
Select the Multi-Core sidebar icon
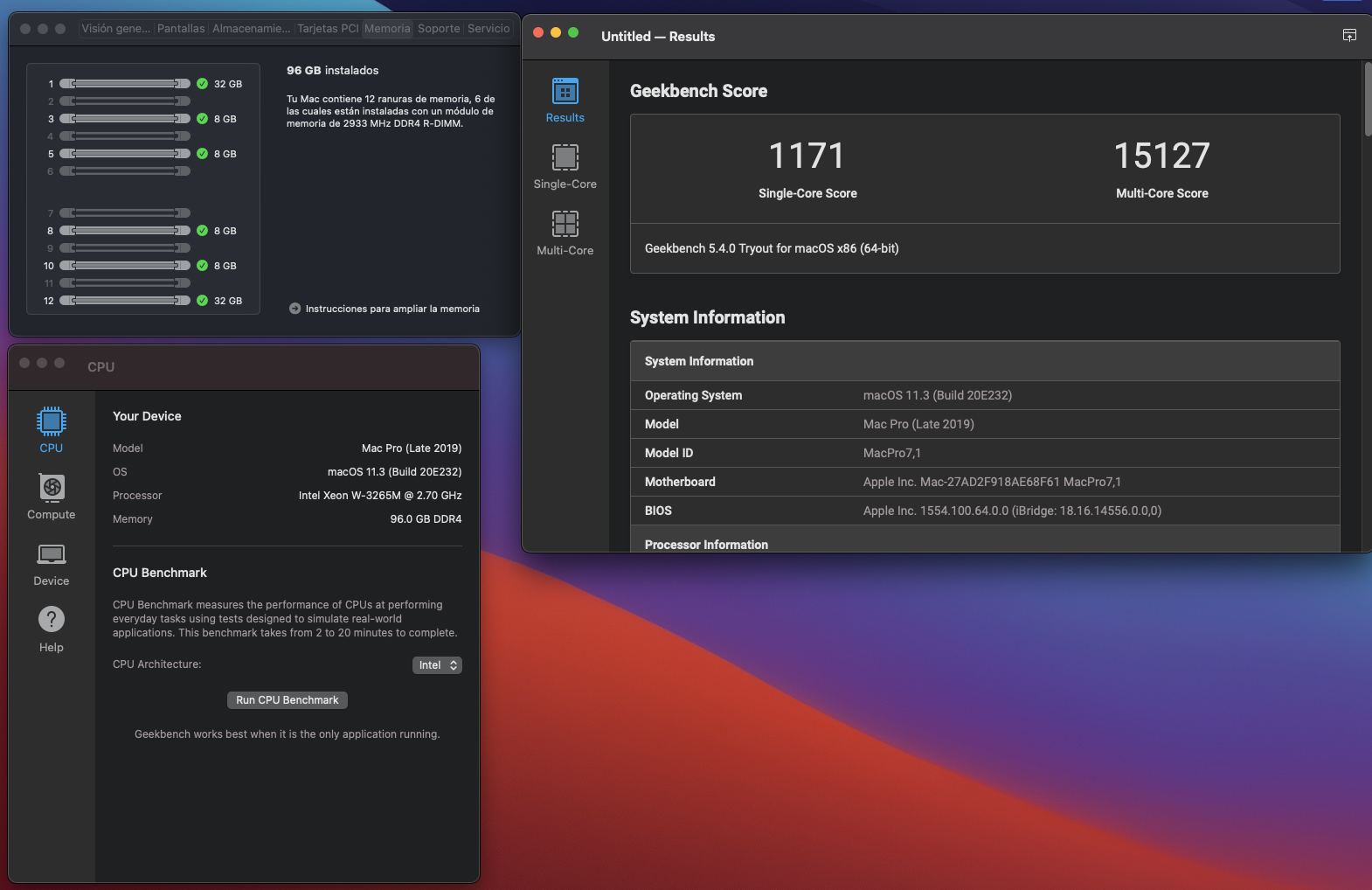565,225
